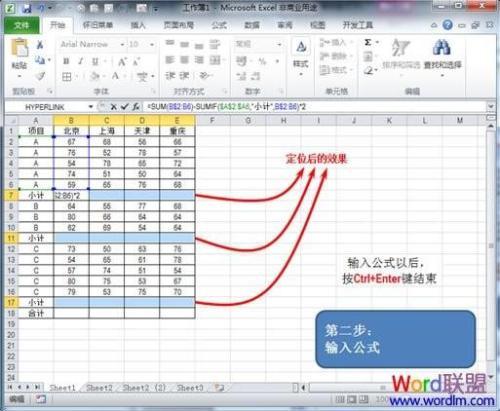Click the Insert Function fx icon

point(136,107)
